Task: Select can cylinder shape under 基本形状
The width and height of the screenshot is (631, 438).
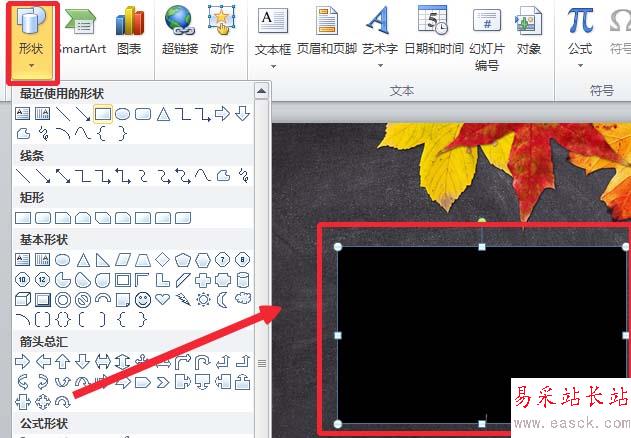Action: click(243, 280)
